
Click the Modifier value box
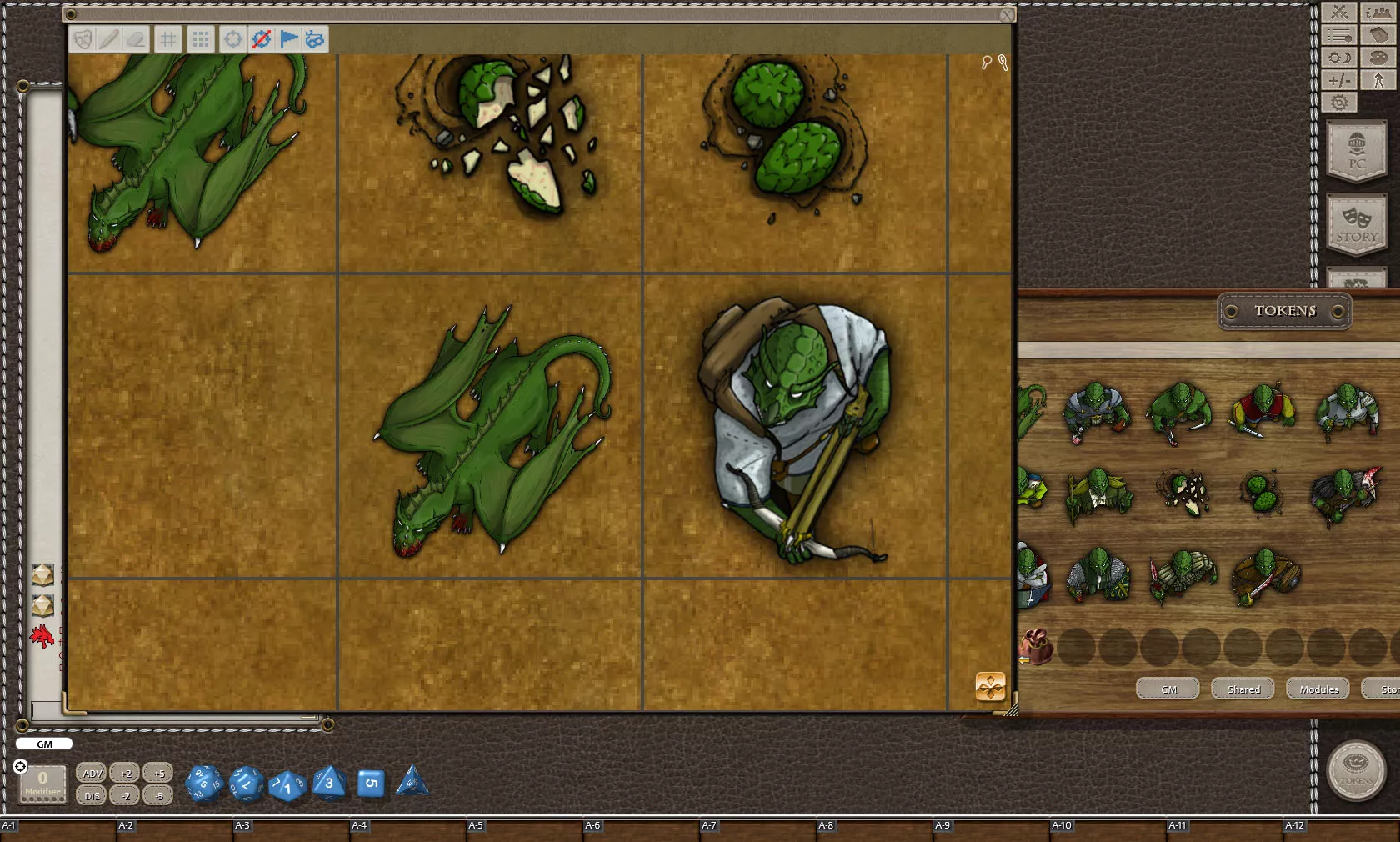[42, 784]
